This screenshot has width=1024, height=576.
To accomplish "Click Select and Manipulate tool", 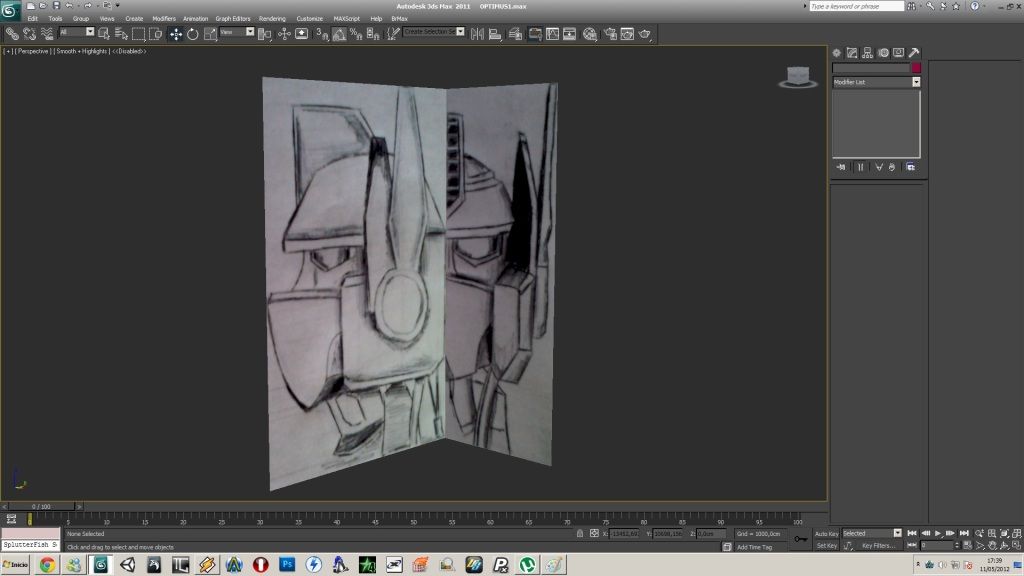I will pos(284,34).
